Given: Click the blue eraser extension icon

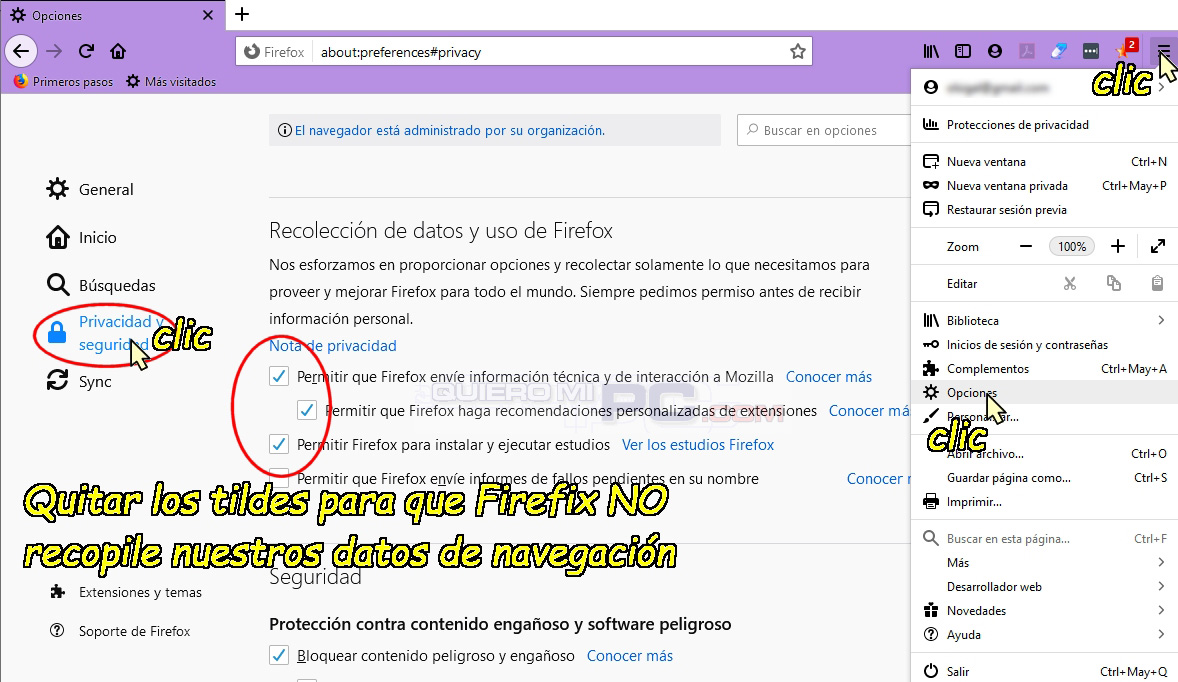Looking at the screenshot, I should (1059, 51).
